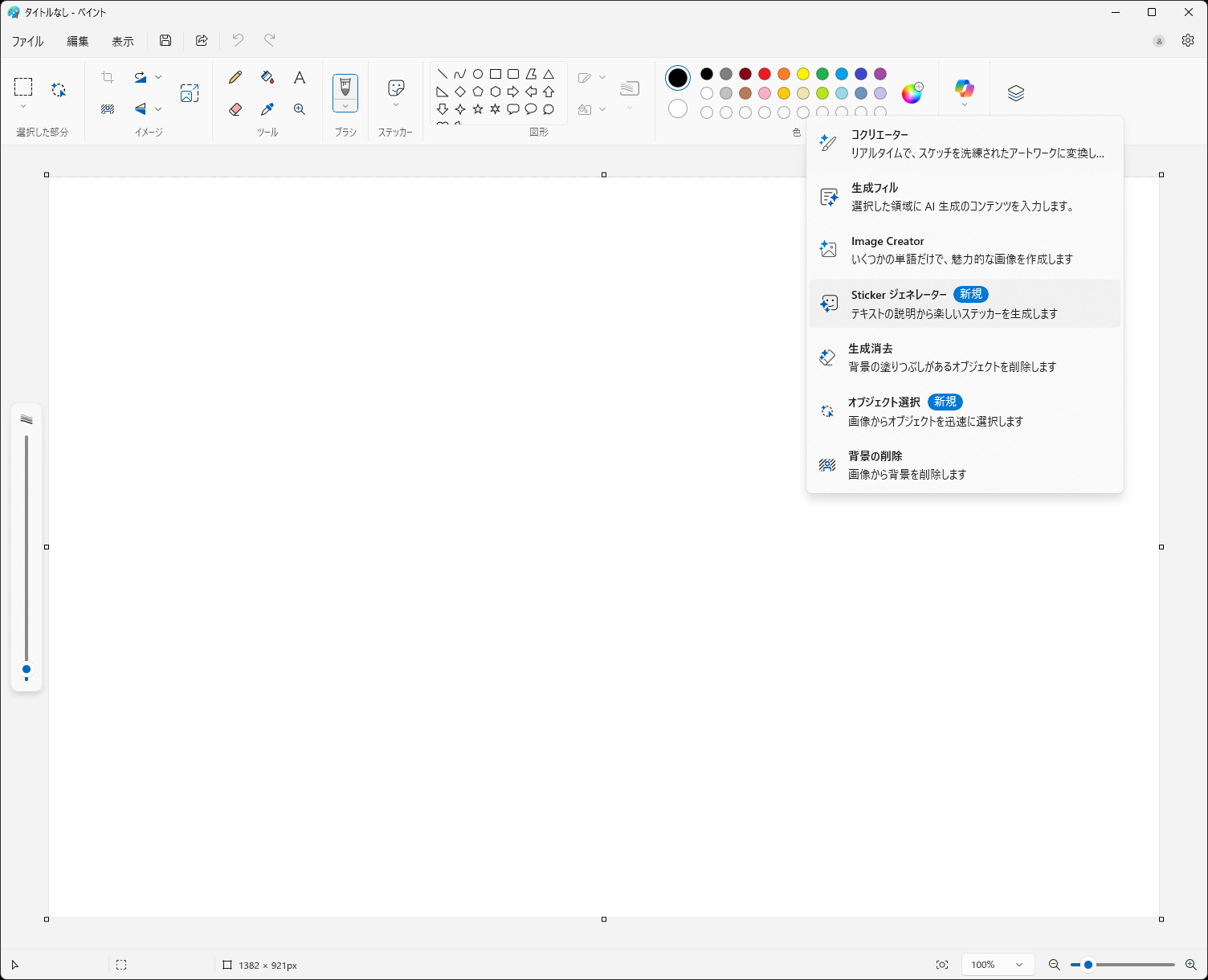Expand the shape outline chevron
Viewport: 1208px width, 980px height.
coord(602,77)
